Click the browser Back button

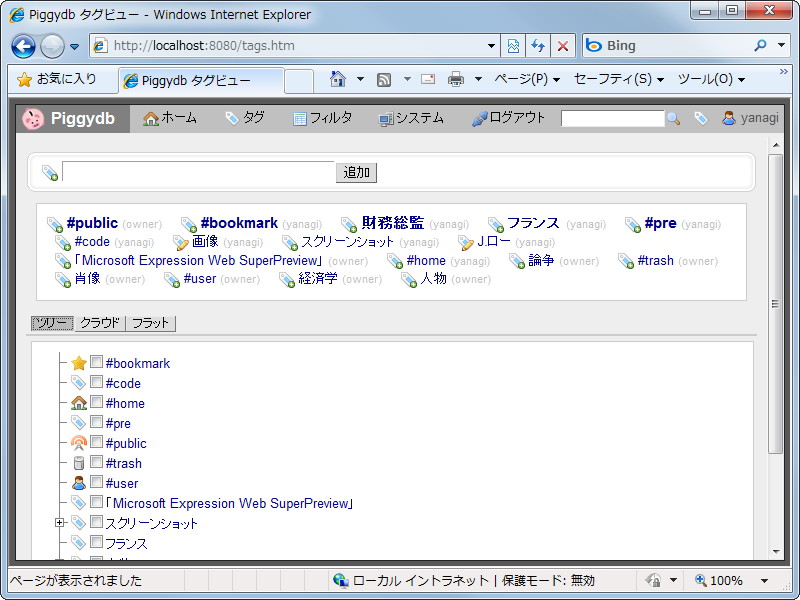[x=23, y=46]
